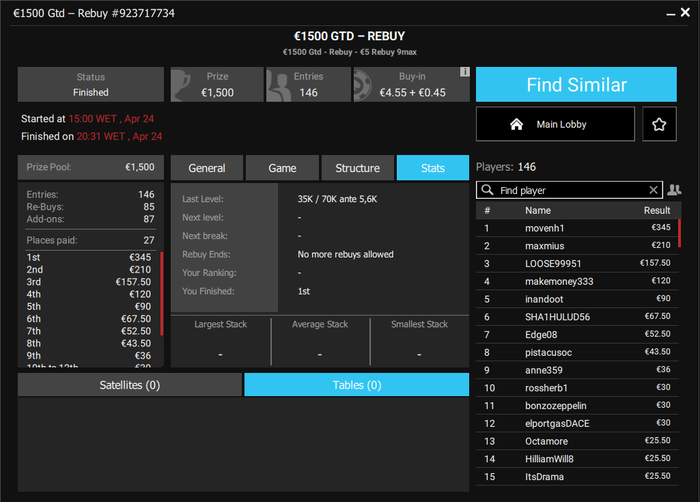Screen dimensions: 700x502
Task: Click the prize payouts list scrollbar
Action: [162, 293]
